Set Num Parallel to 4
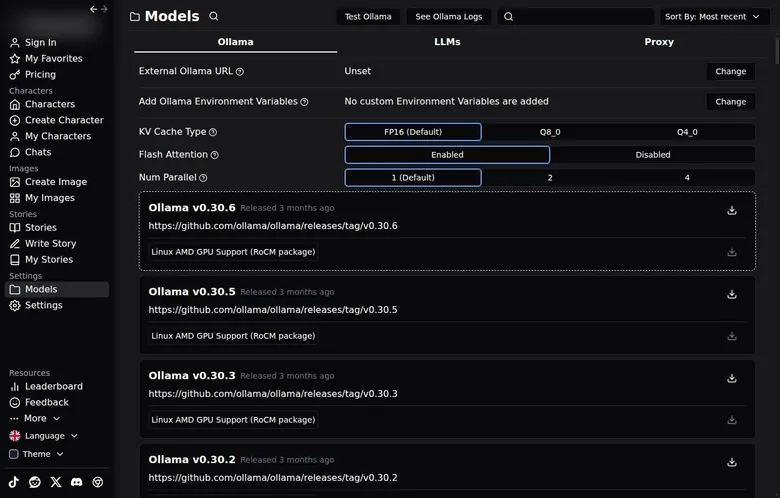This screenshot has height=498, width=780. 687,178
